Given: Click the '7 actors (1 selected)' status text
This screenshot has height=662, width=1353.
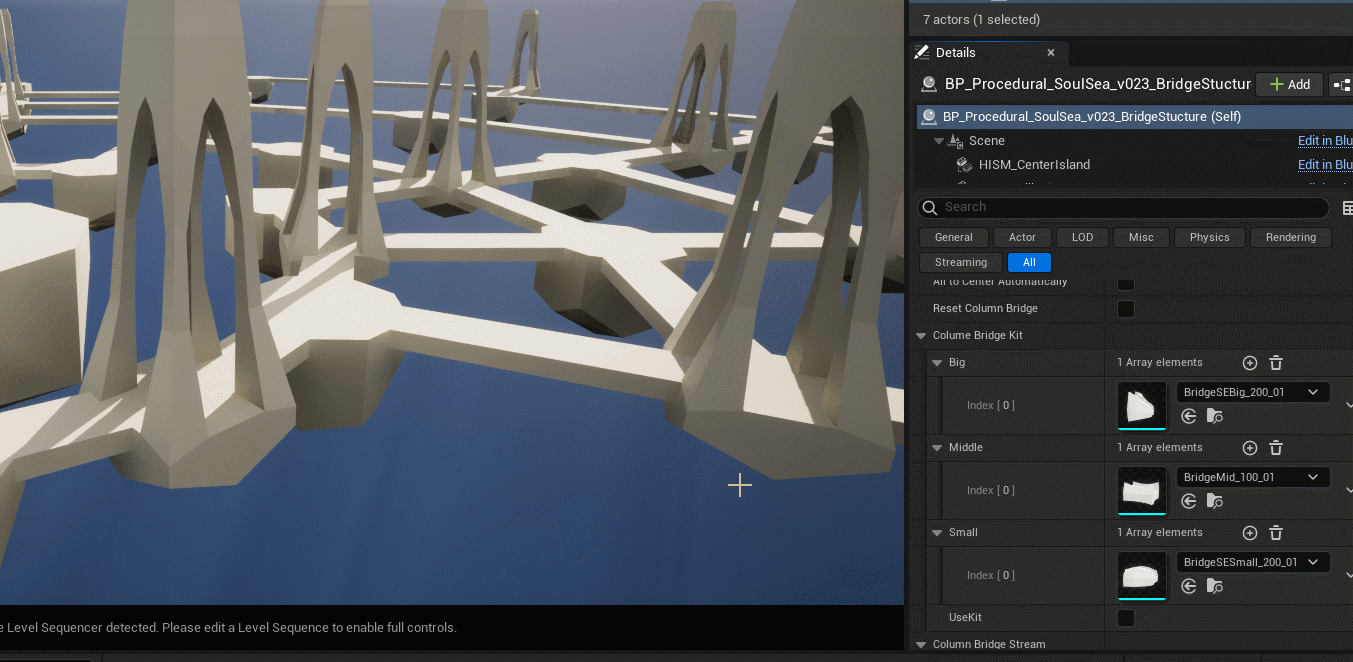Looking at the screenshot, I should [981, 20].
